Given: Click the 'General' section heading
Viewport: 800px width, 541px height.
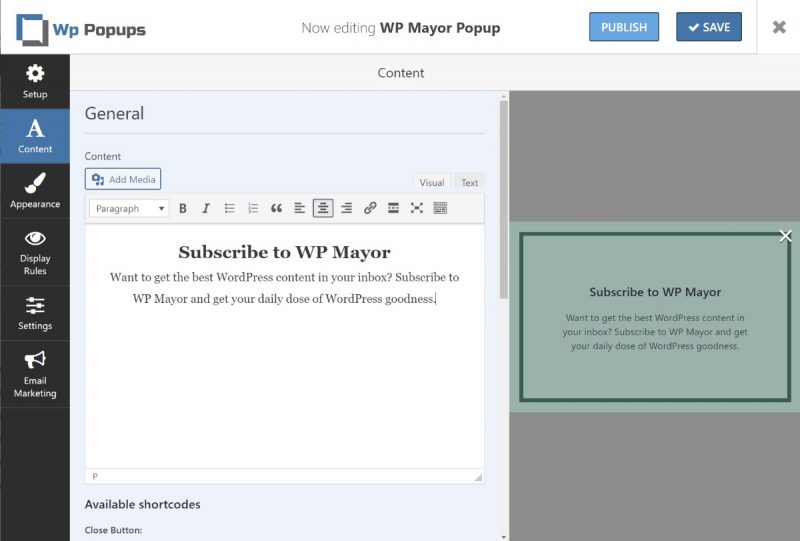Looking at the screenshot, I should pyautogui.click(x=114, y=113).
